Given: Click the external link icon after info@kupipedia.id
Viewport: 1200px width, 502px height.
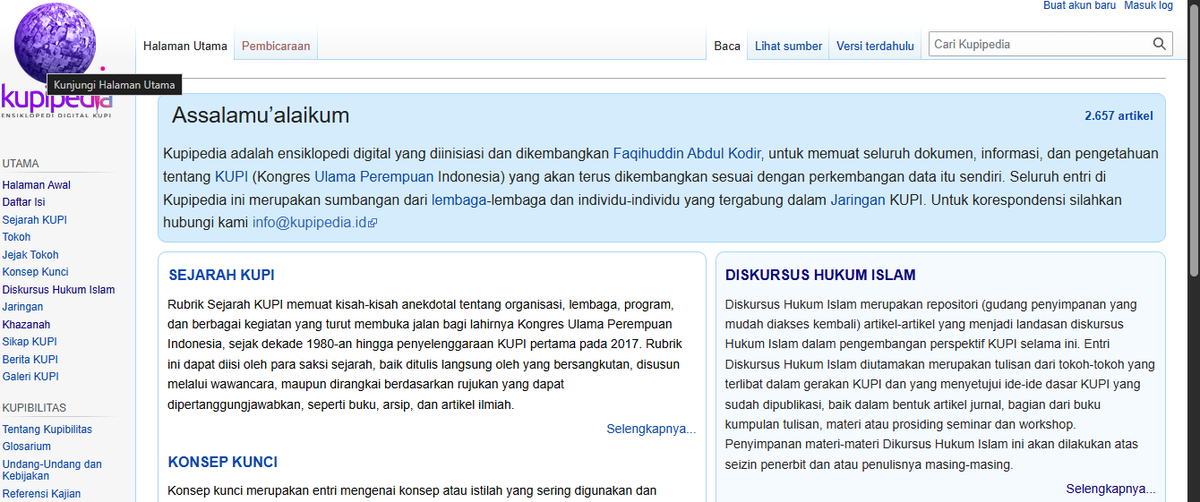Looking at the screenshot, I should 372,224.
